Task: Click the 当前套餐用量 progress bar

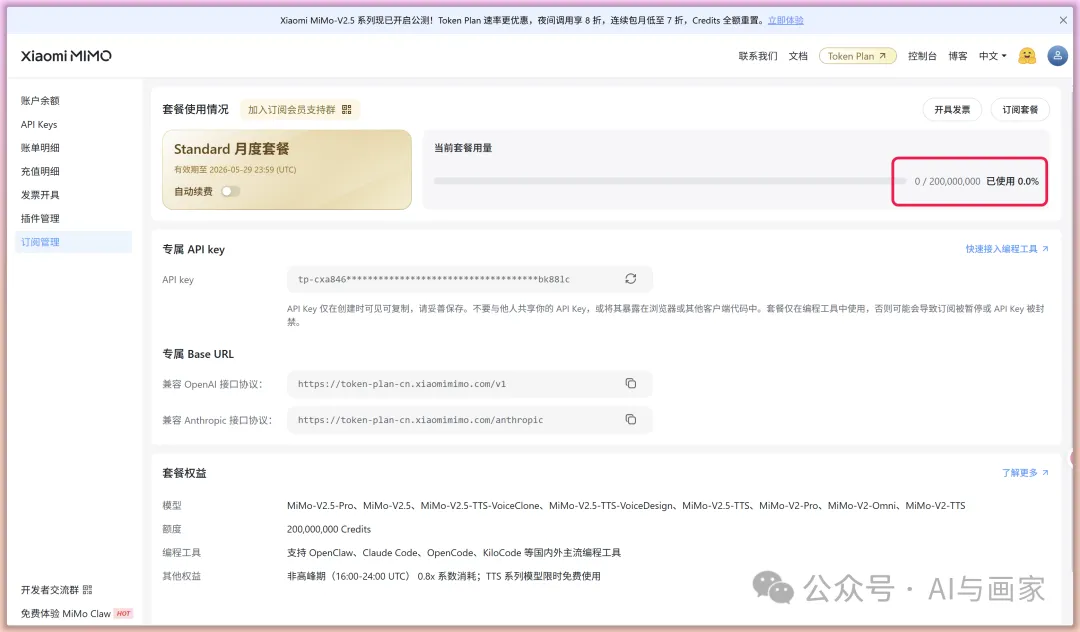Action: point(669,181)
